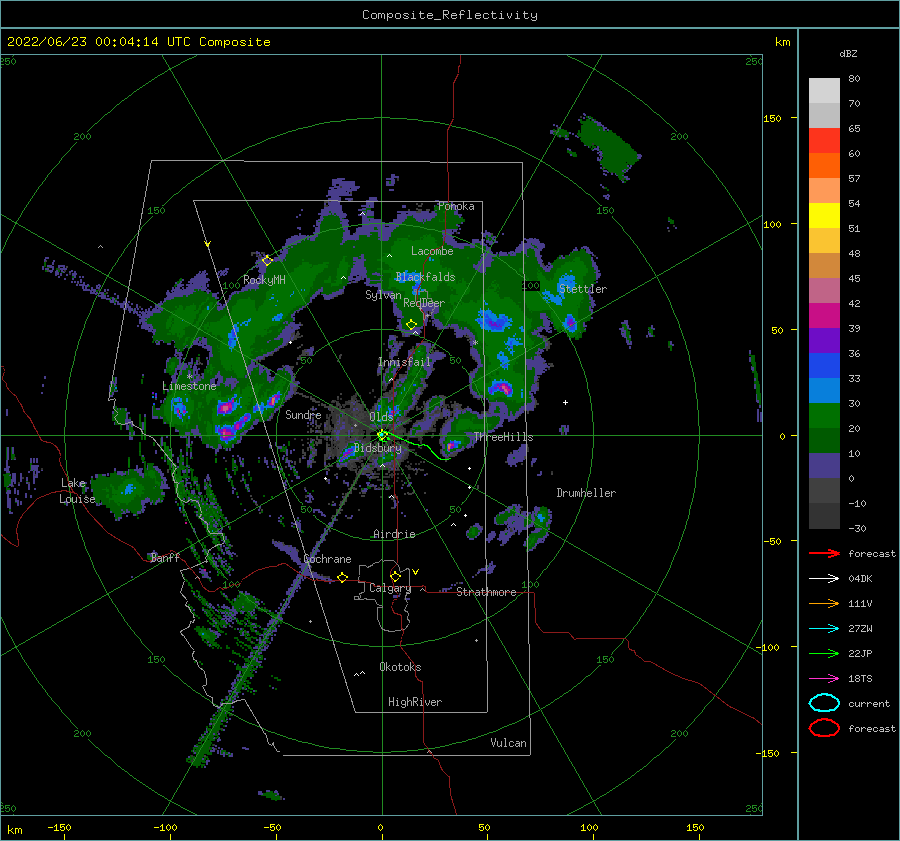Click the magenta 18TS arrow legend icon
The image size is (900, 841).
pyautogui.click(x=824, y=679)
